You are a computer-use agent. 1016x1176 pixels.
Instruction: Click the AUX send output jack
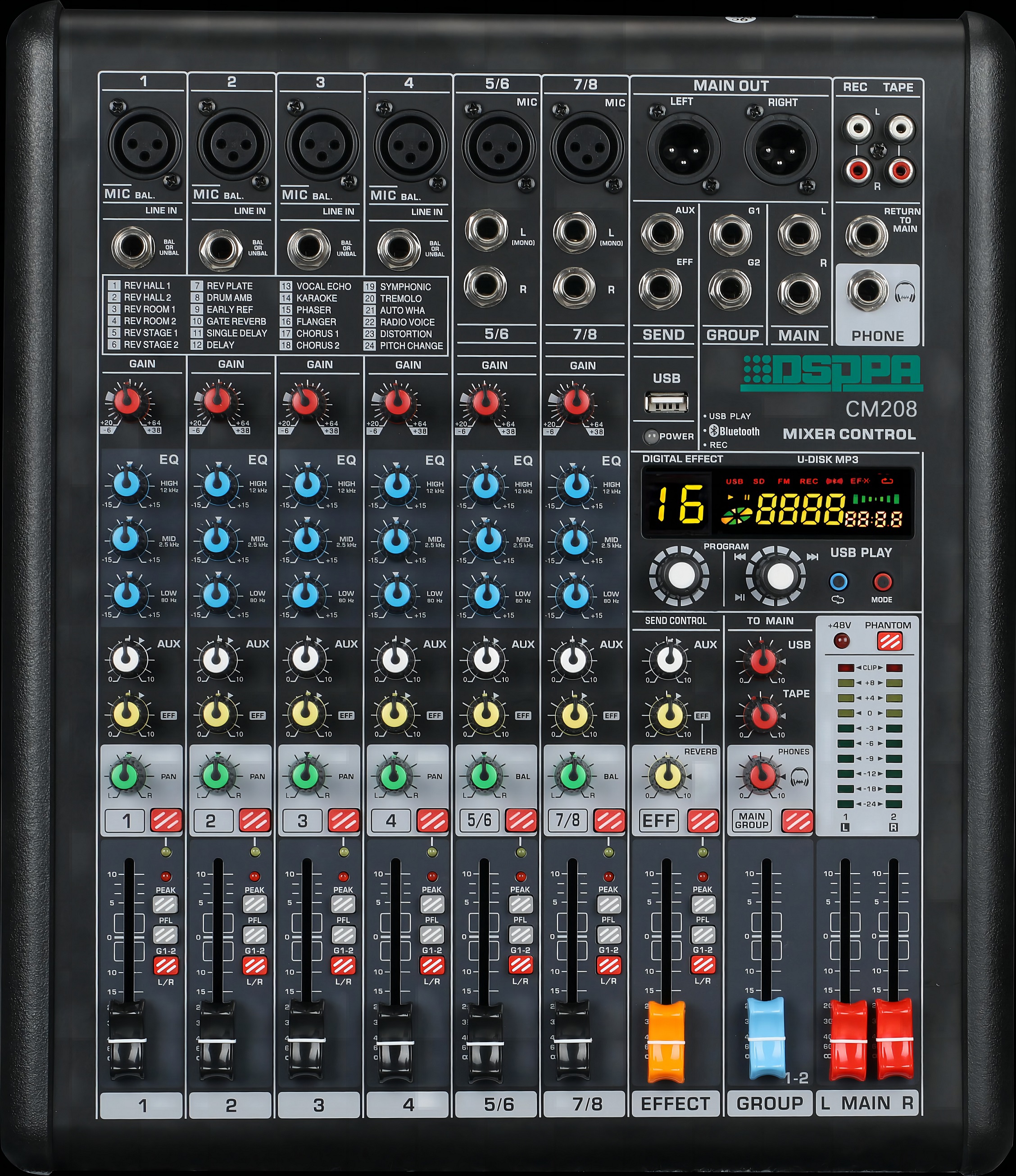662,234
